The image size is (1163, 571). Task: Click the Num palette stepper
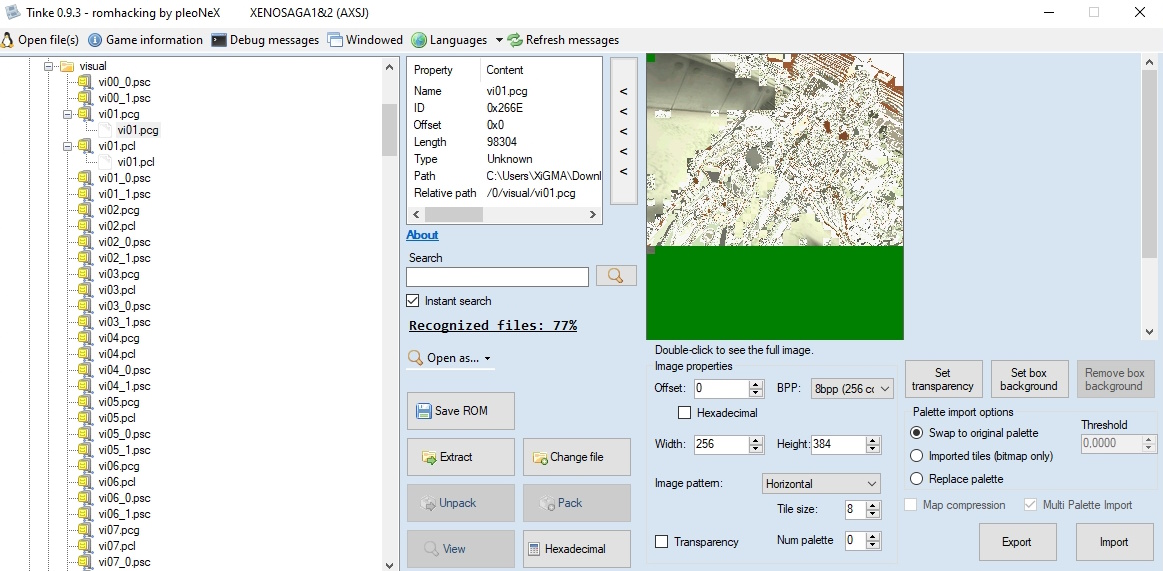873,541
